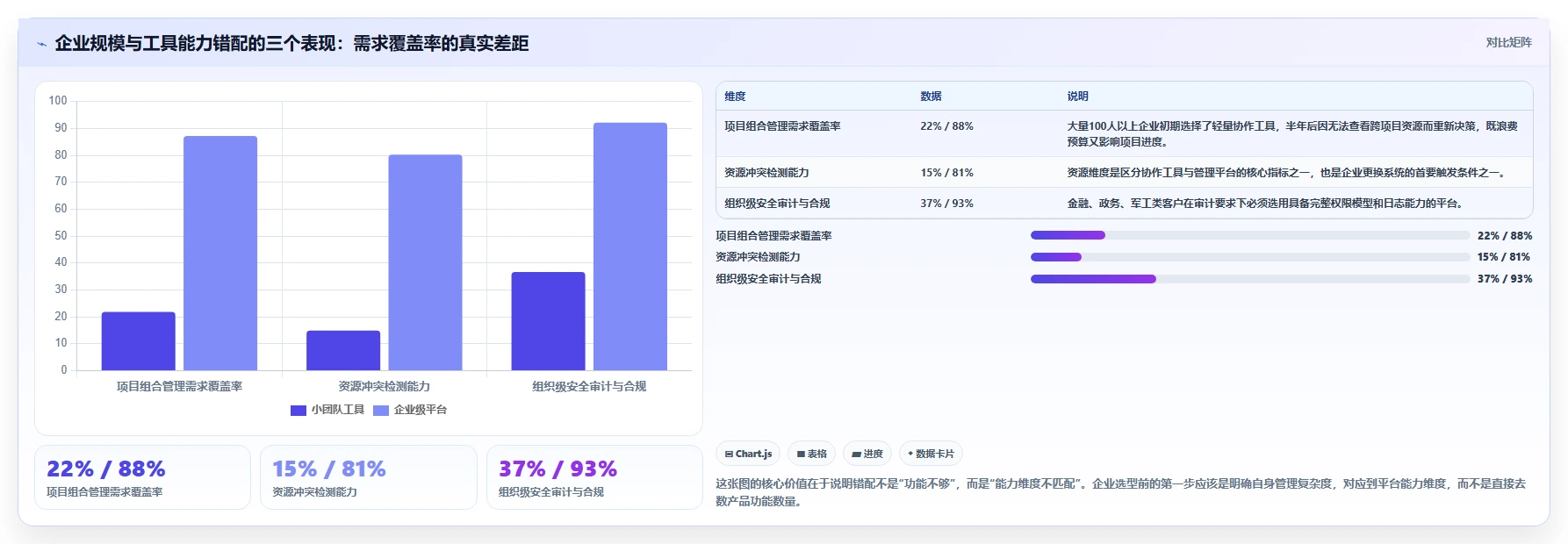1568x544 pixels.
Task: Select the 22% / 88% data card
Action: (142, 477)
